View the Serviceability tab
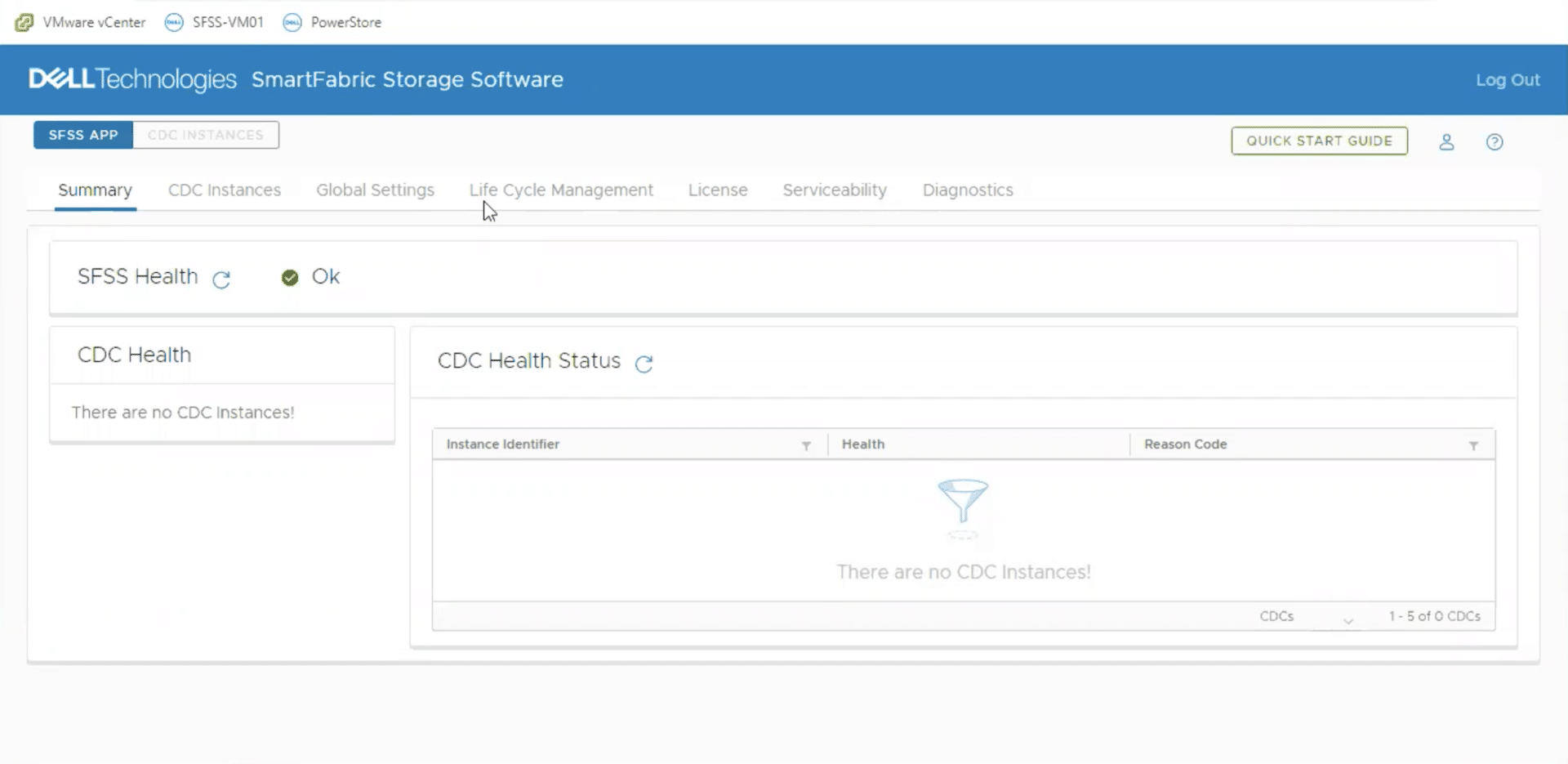Screen dimensions: 1568x764 (x=835, y=190)
